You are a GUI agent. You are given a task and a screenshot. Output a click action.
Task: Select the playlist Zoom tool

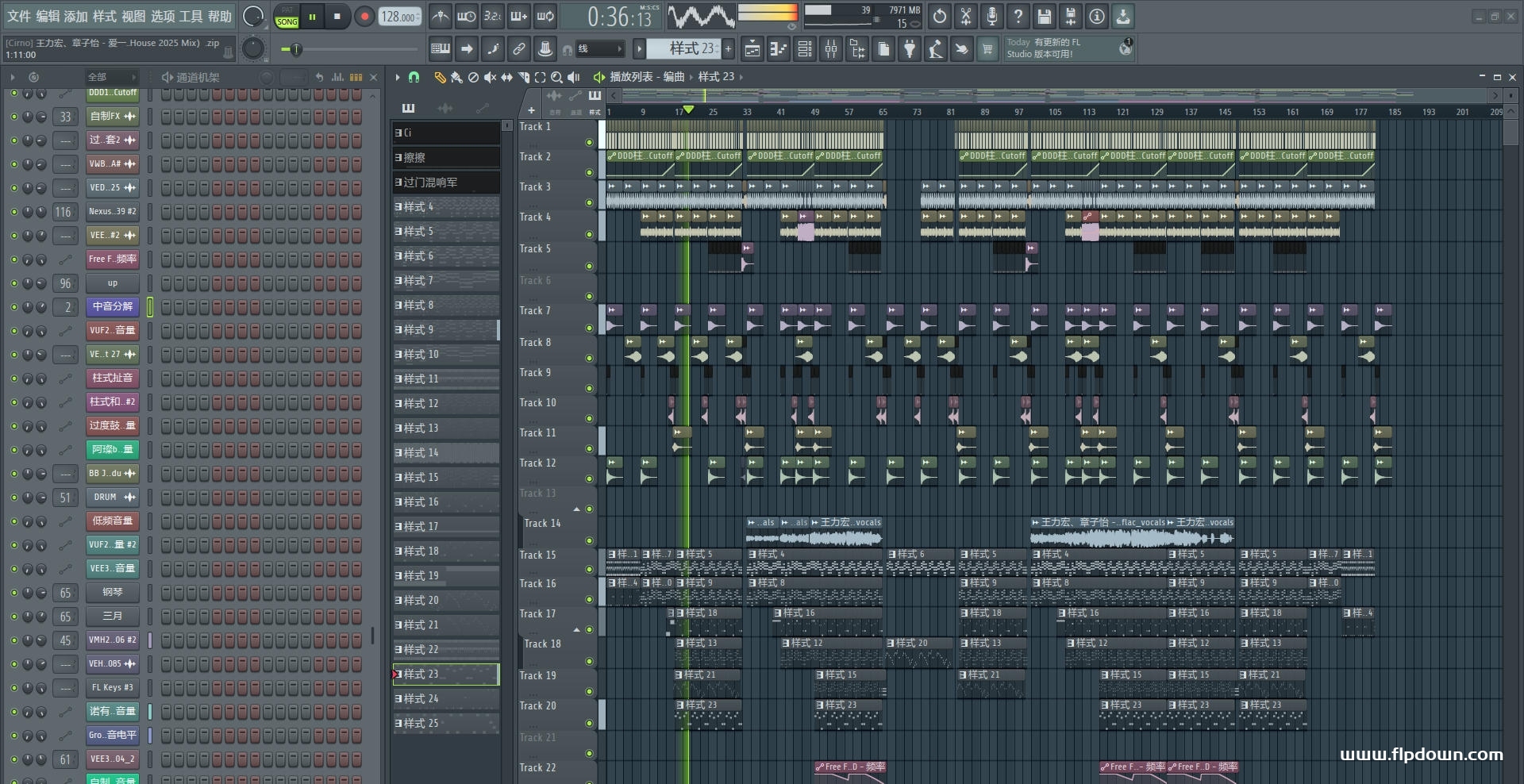(x=556, y=77)
